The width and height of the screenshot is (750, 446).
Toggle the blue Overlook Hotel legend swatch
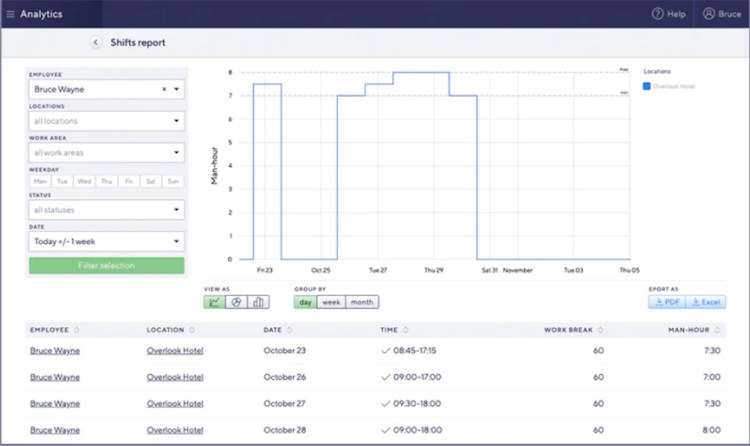pos(647,86)
